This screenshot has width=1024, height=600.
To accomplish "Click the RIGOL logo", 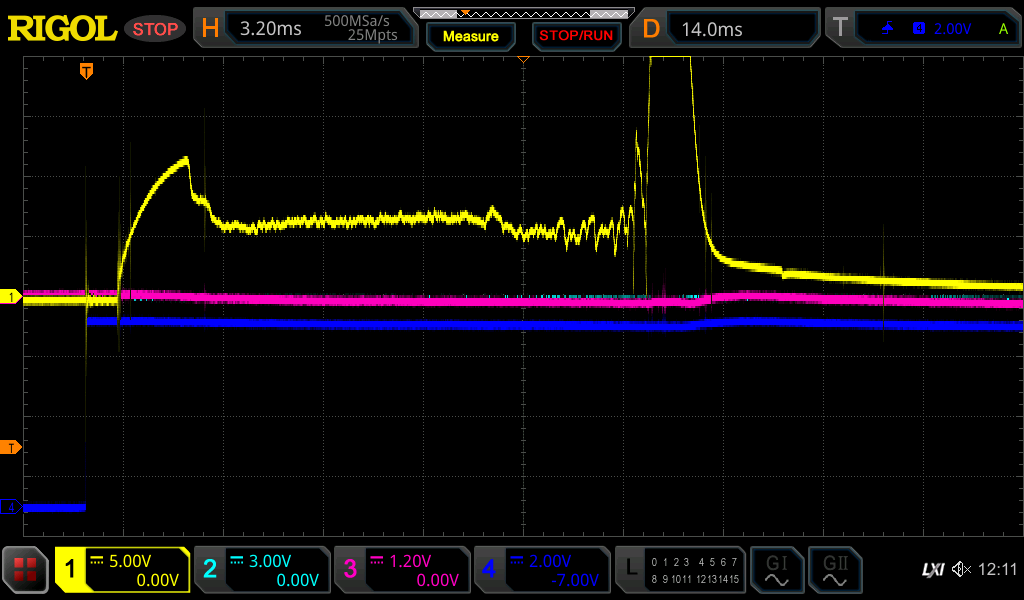I will [x=62, y=29].
